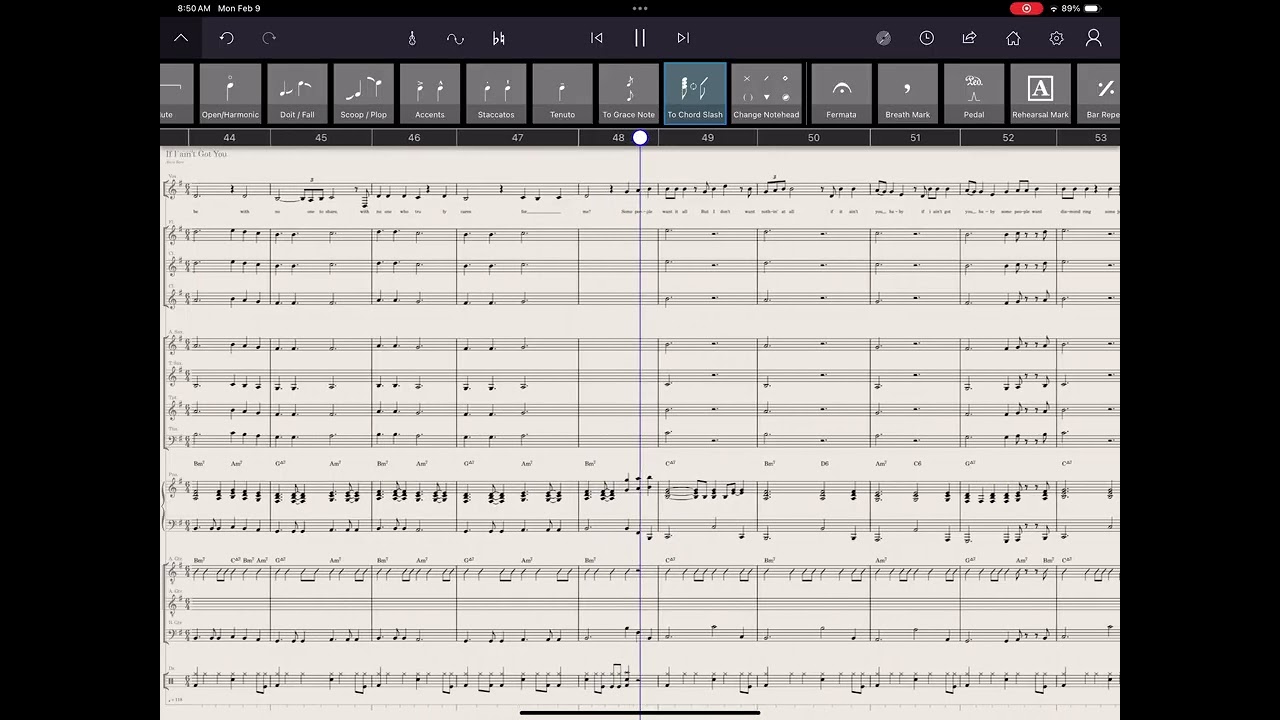
Task: Add a Tenuto marking
Action: (562, 93)
